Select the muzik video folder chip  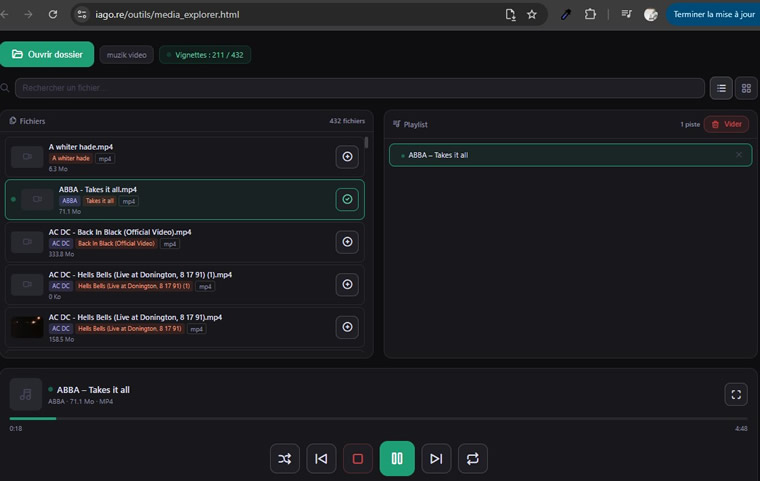coord(127,55)
